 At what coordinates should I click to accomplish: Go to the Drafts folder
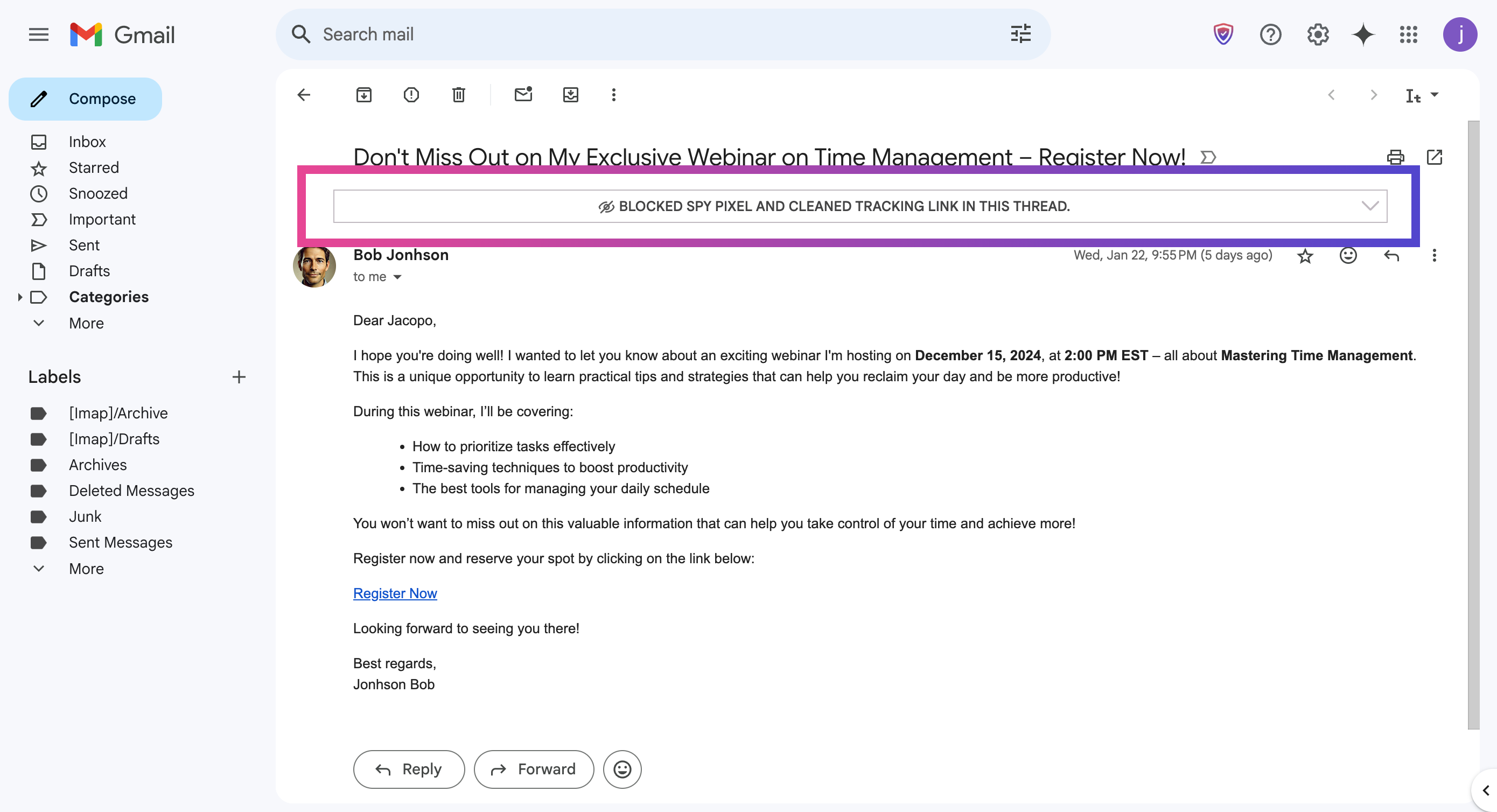pyautogui.click(x=89, y=271)
